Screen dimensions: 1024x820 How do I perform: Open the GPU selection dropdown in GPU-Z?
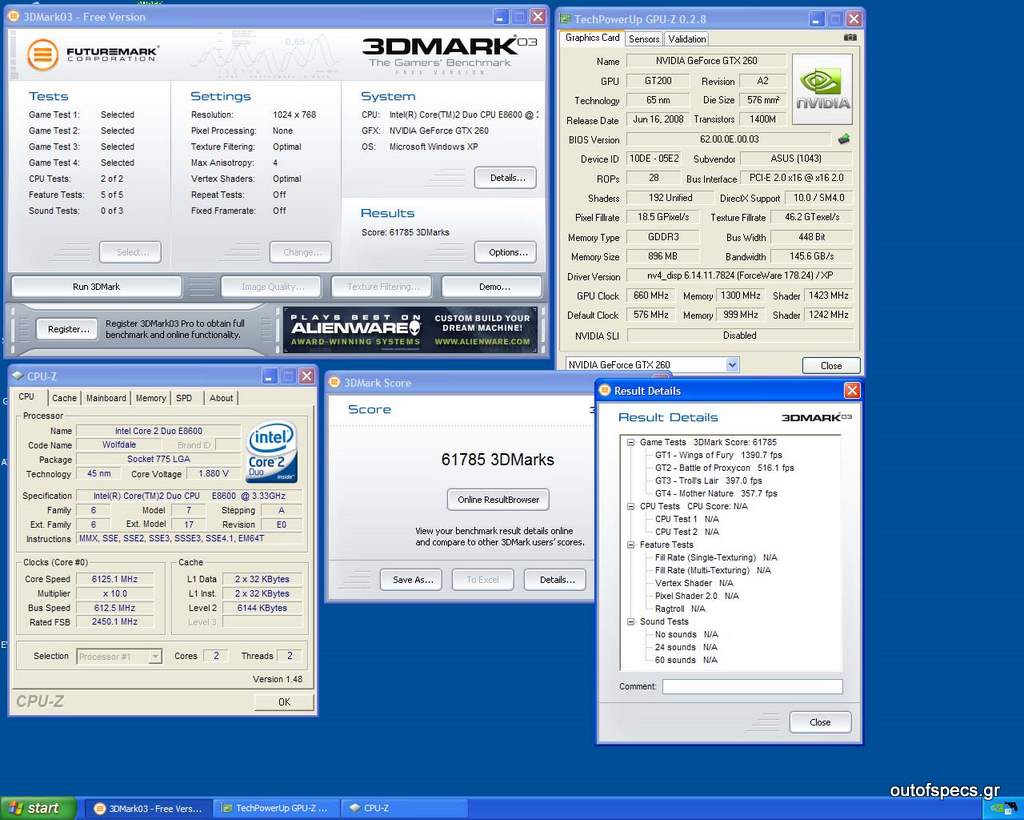tap(732, 365)
